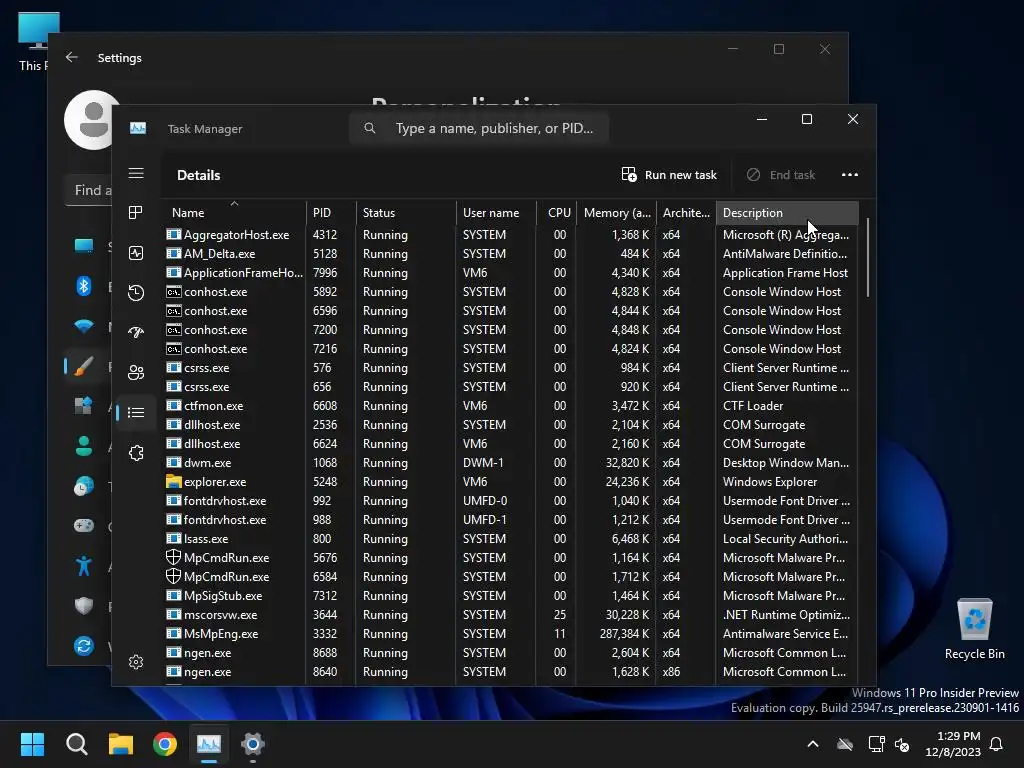This screenshot has height=768, width=1024.
Task: Select ApplicationFrameHost process row
Action: [x=511, y=272]
